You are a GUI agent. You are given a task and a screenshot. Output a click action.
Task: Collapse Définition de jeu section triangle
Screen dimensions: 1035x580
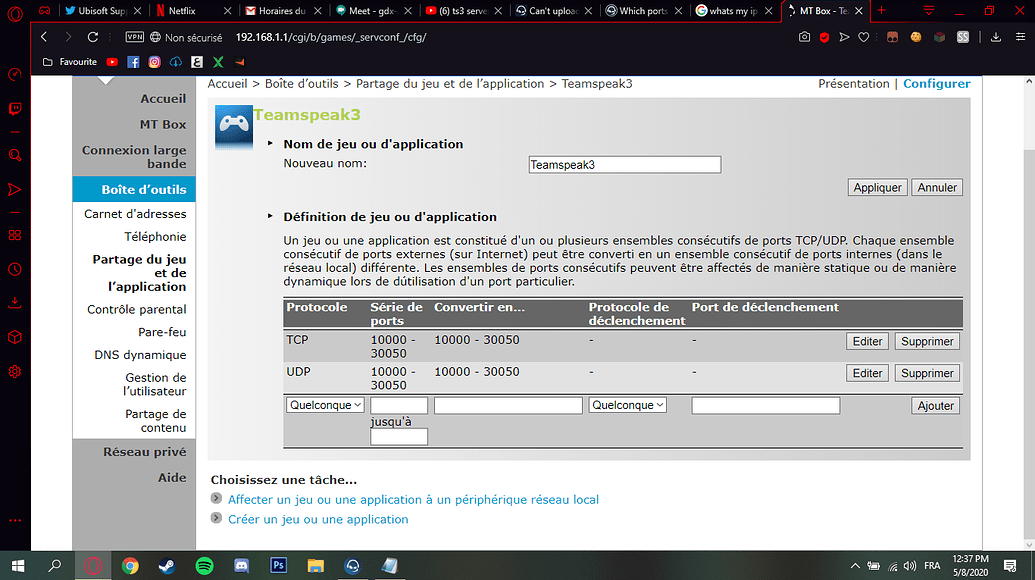(x=270, y=216)
